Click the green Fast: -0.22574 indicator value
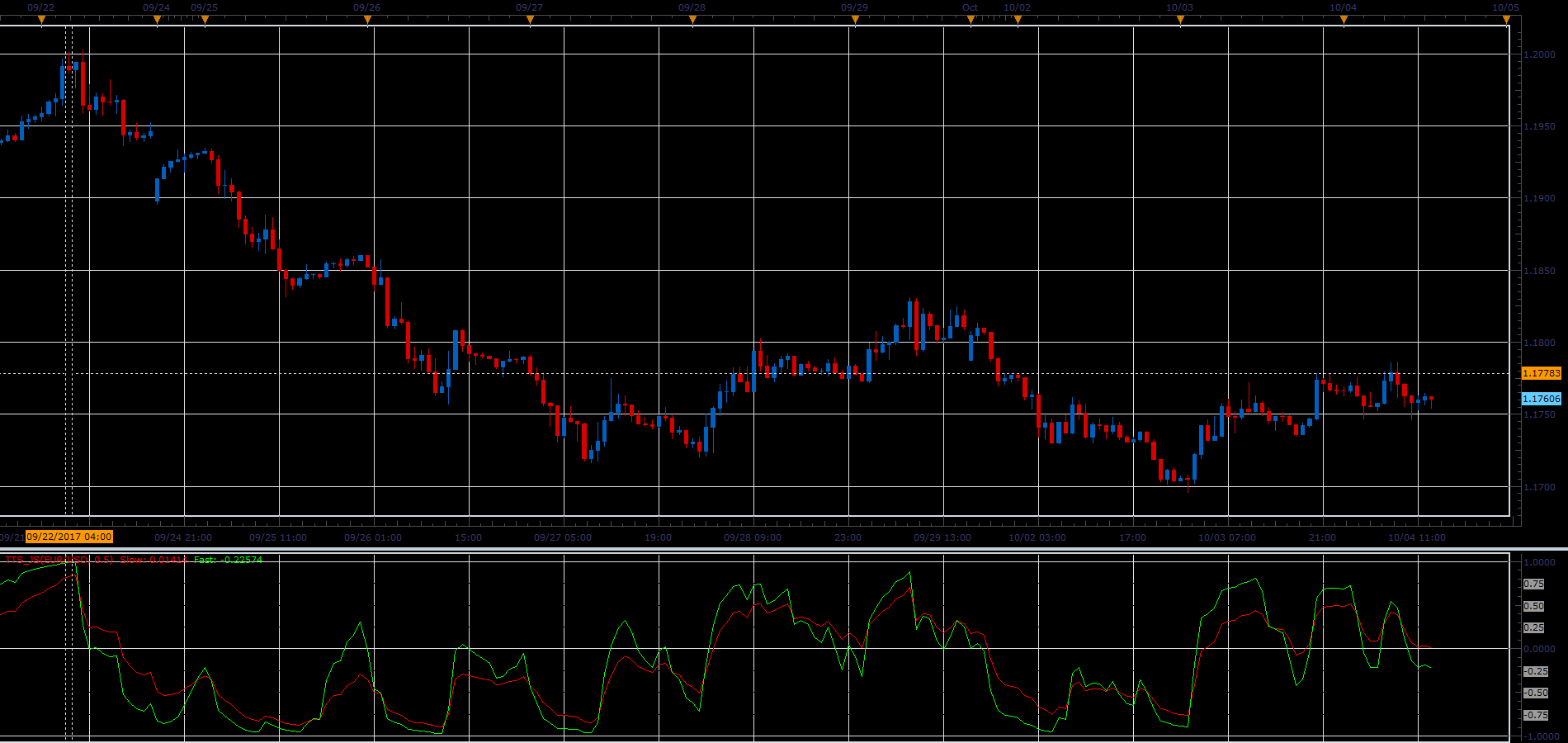The width and height of the screenshot is (1568, 743). pos(229,560)
